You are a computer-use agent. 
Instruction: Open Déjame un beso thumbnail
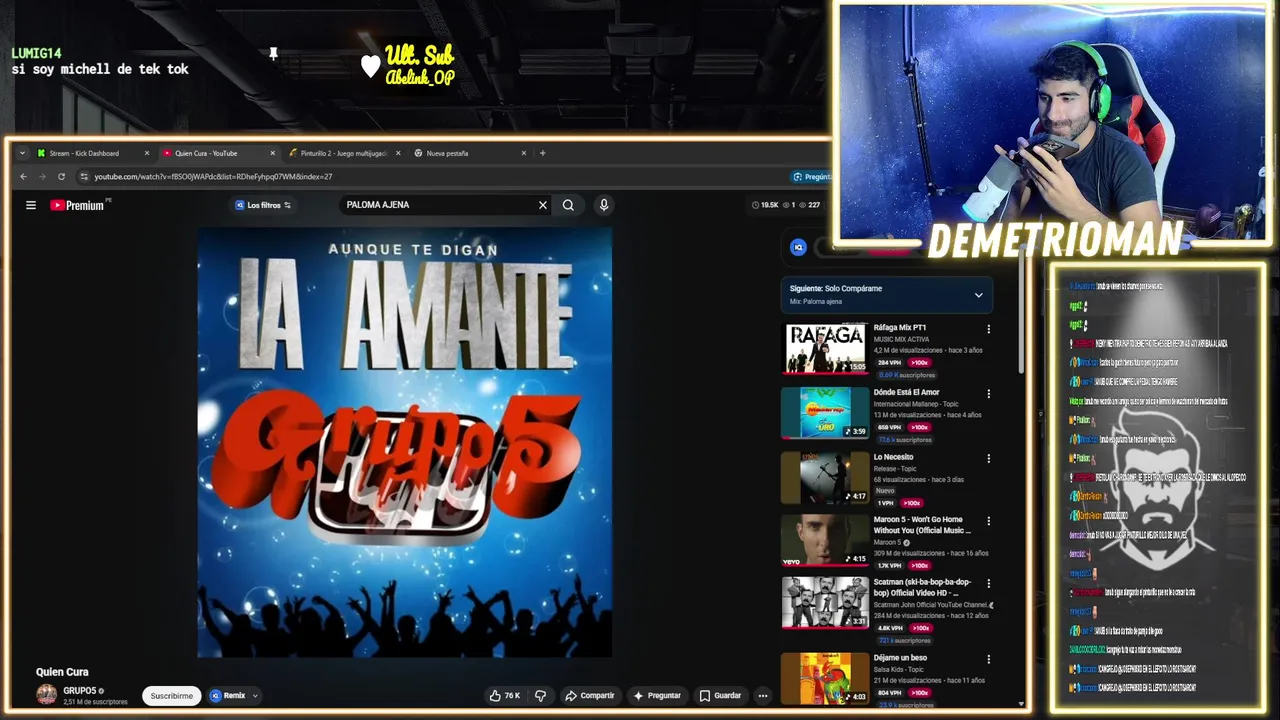(x=825, y=679)
